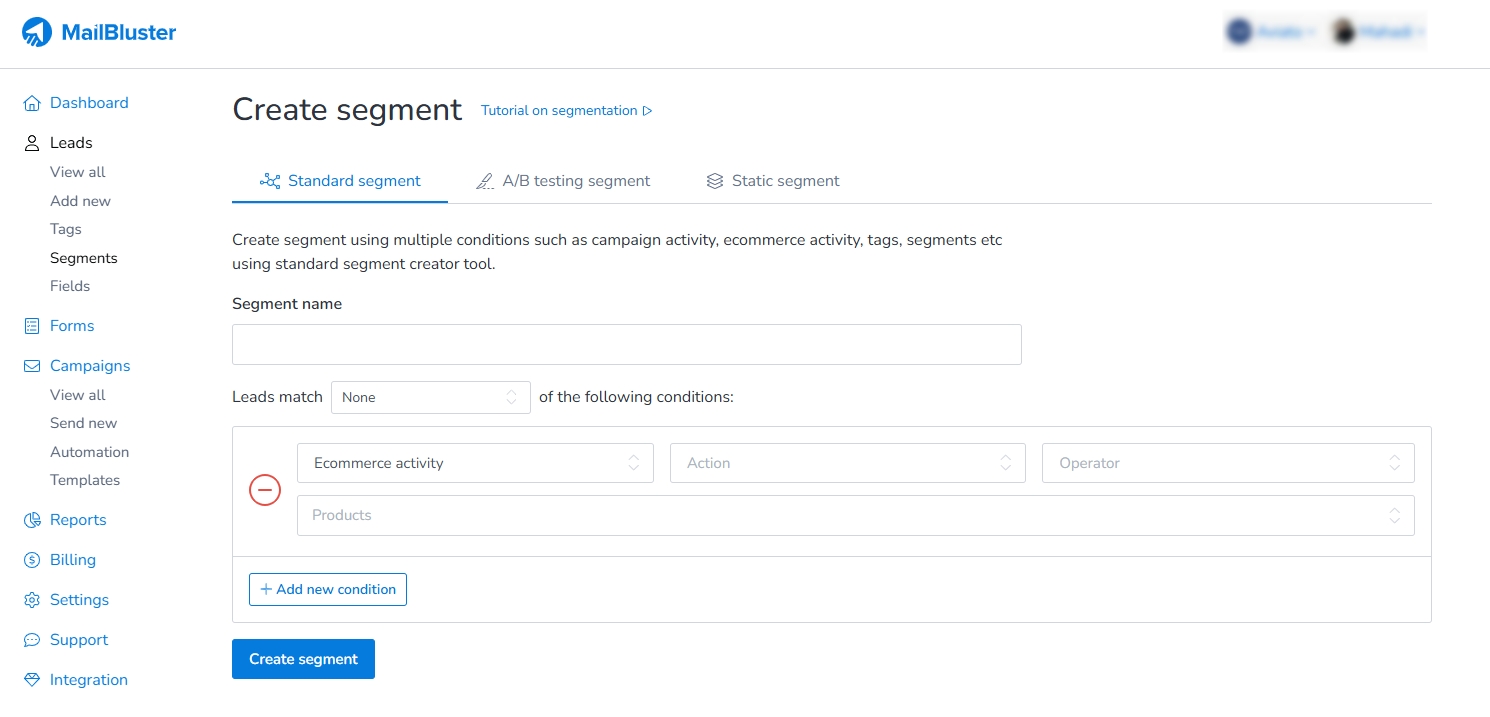Open Dashboard via the home icon
Image resolution: width=1490 pixels, height=717 pixels.
tap(32, 103)
